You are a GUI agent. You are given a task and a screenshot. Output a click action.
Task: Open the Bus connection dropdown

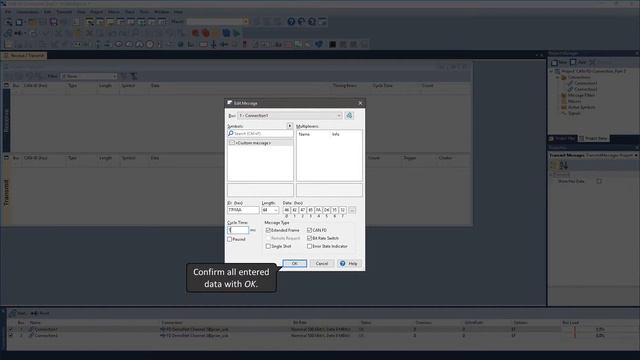pyautogui.click(x=290, y=116)
